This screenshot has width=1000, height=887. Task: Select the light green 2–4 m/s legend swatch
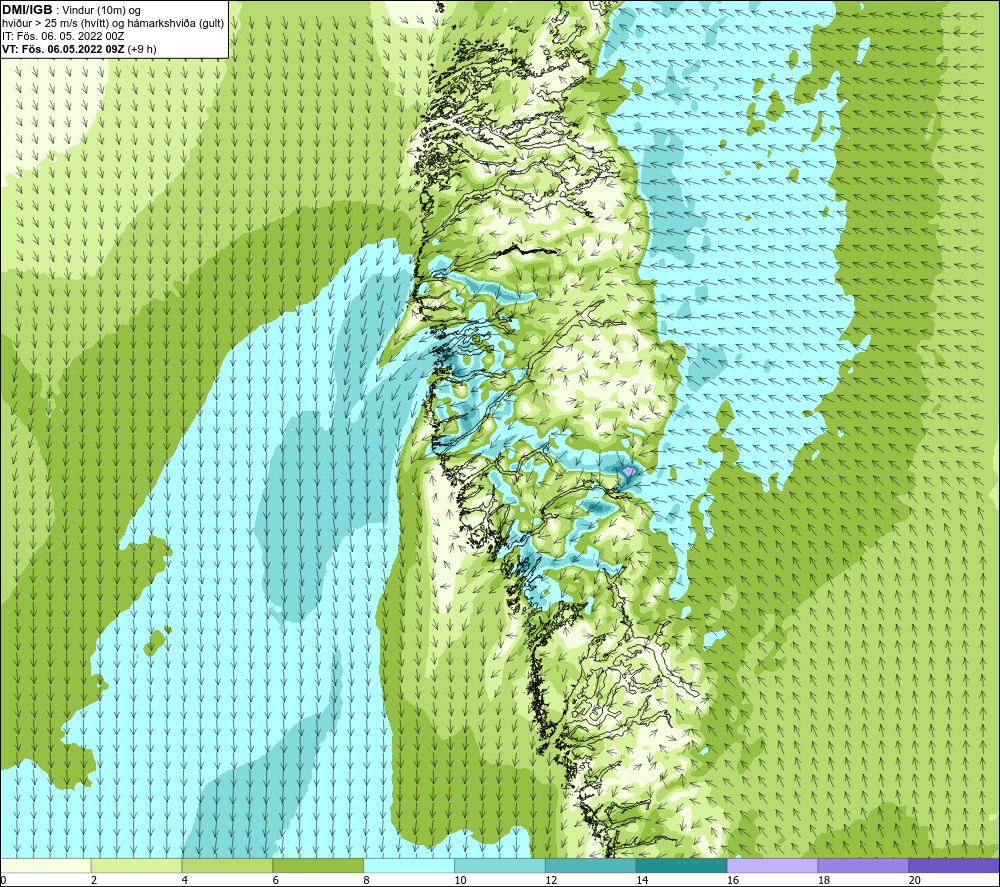point(136,865)
